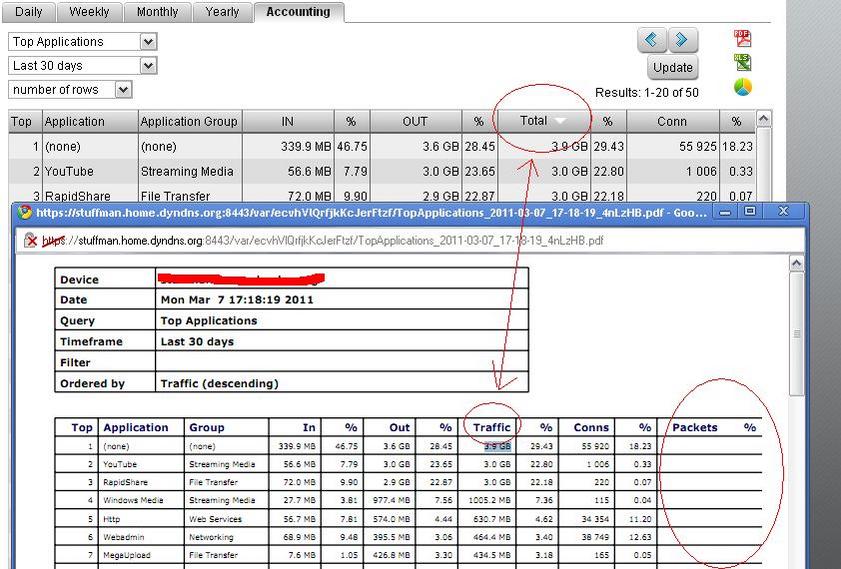Click the insecure HTTPS warning icon
841x569 pixels.
click(30, 241)
